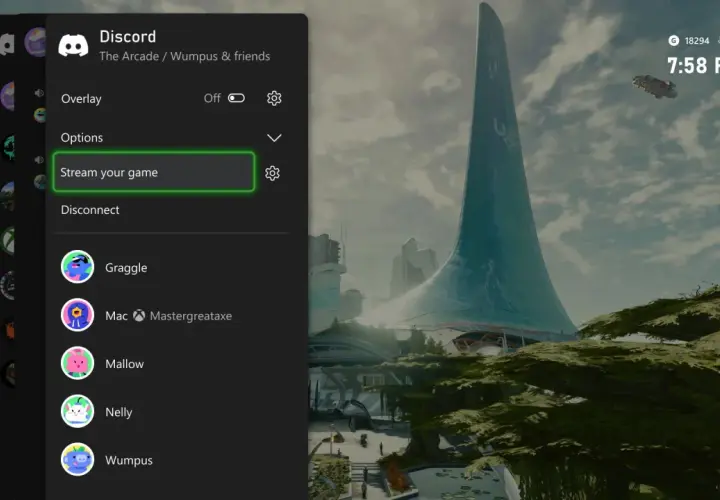Screen dimensions: 720x500
Task: Click the Options label
Action: pos(82,138)
